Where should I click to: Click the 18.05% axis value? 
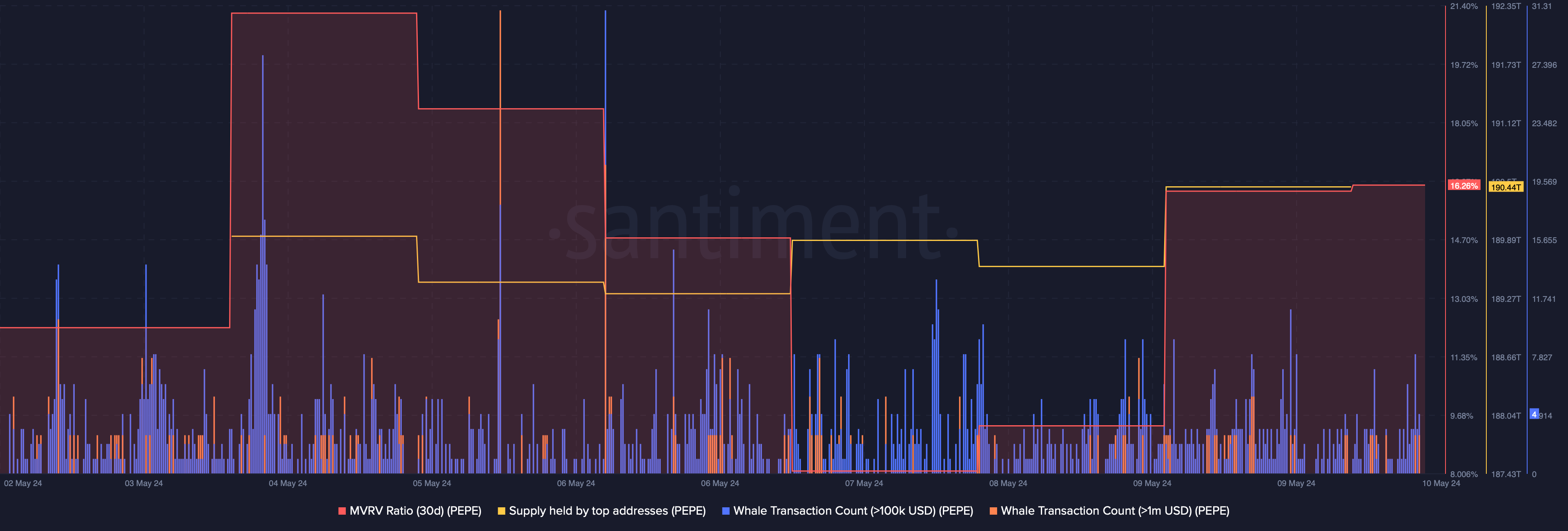pos(1463,124)
